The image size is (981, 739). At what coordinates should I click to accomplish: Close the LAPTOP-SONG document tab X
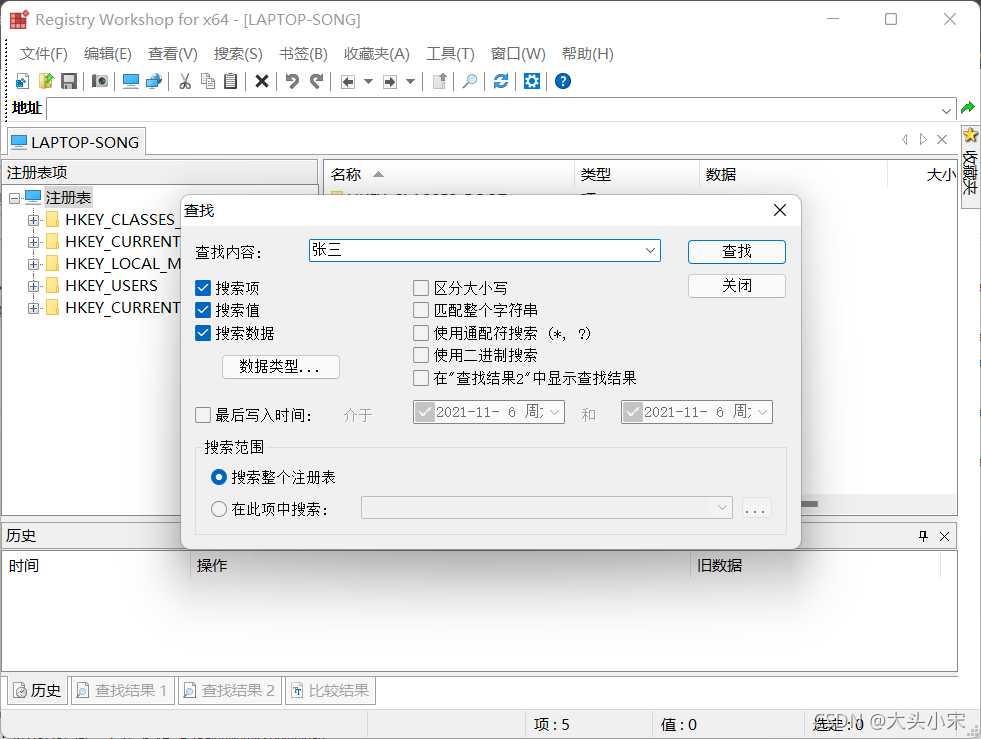coord(942,140)
